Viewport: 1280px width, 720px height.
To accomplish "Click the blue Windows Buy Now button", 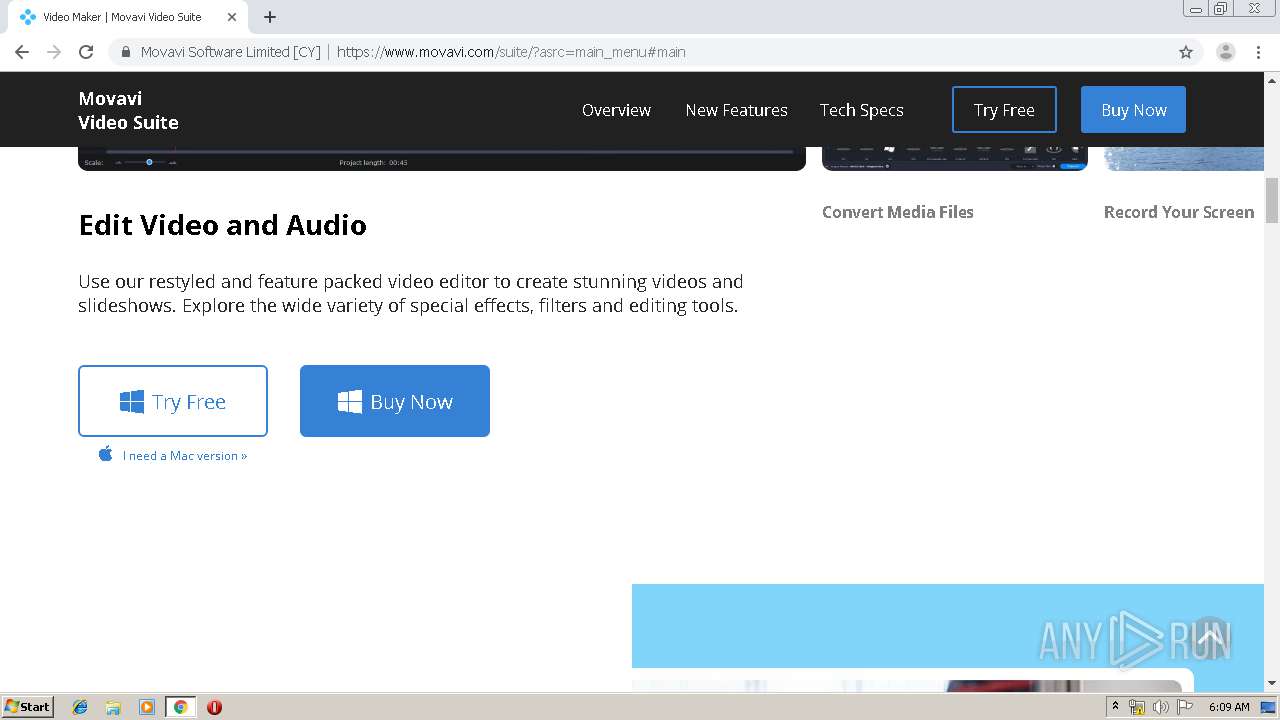I will pyautogui.click(x=395, y=401).
